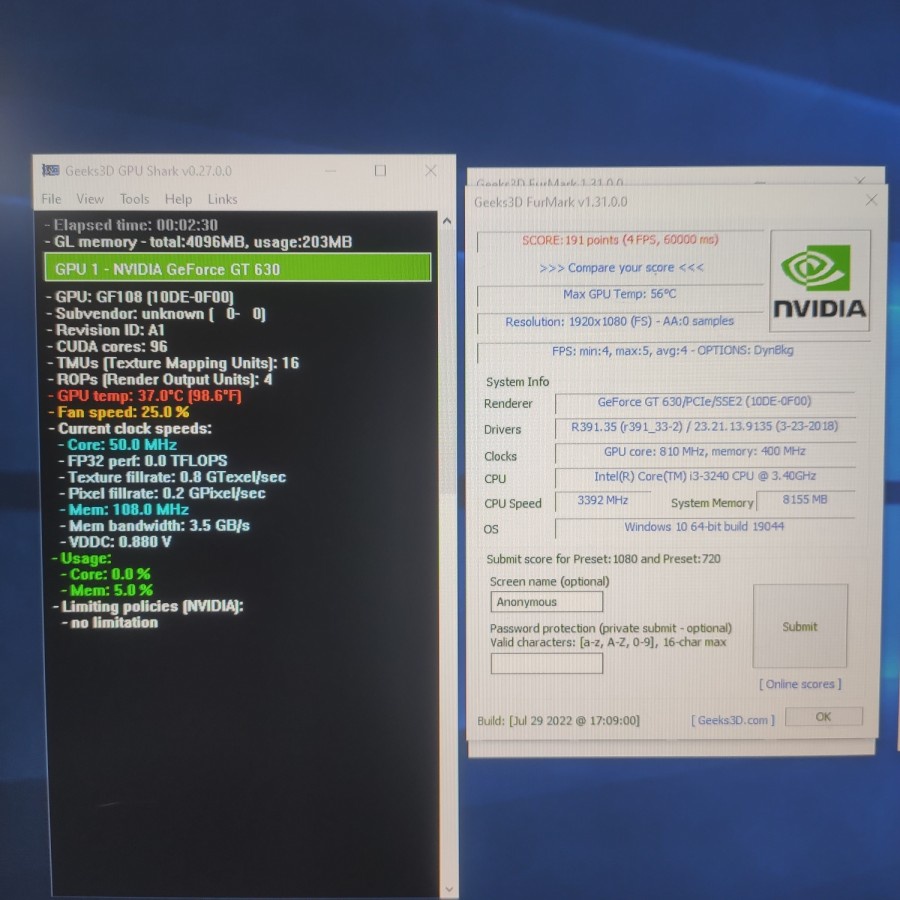
Task: Close the background FurMark window
Action: click(x=861, y=180)
